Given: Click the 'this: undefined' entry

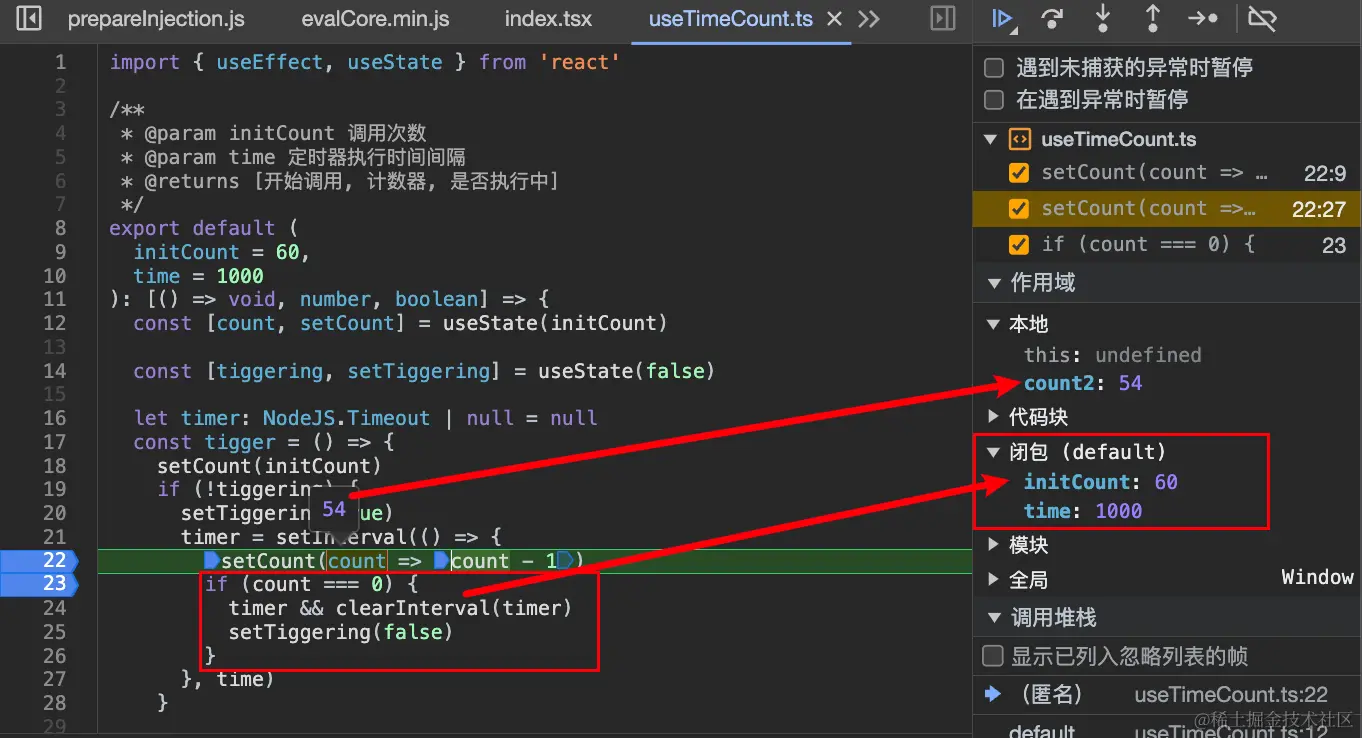Looking at the screenshot, I should coord(1113,355).
